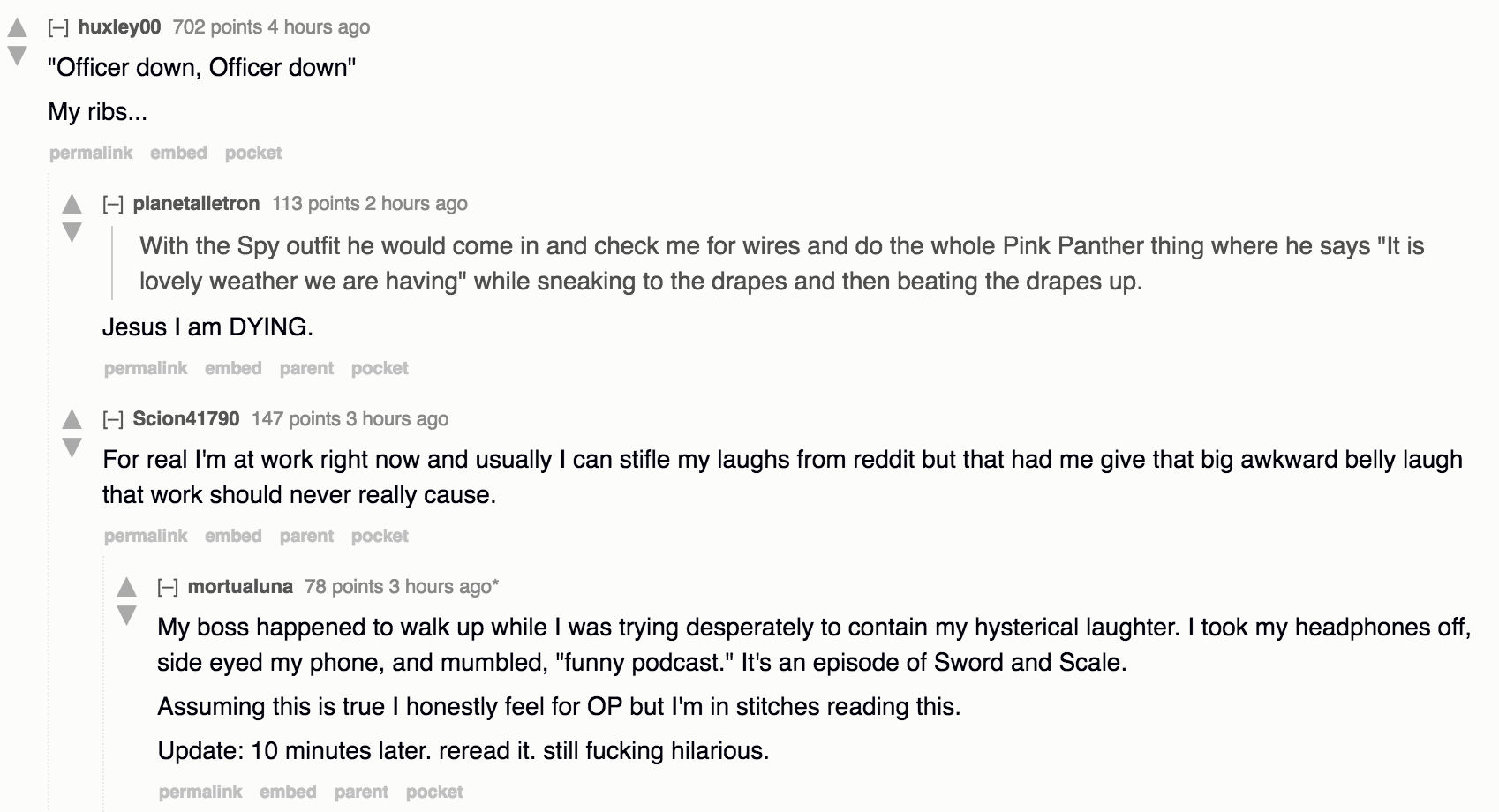This screenshot has height=812, width=1499.
Task: Upvote mortualuna's comment
Action: (x=127, y=587)
